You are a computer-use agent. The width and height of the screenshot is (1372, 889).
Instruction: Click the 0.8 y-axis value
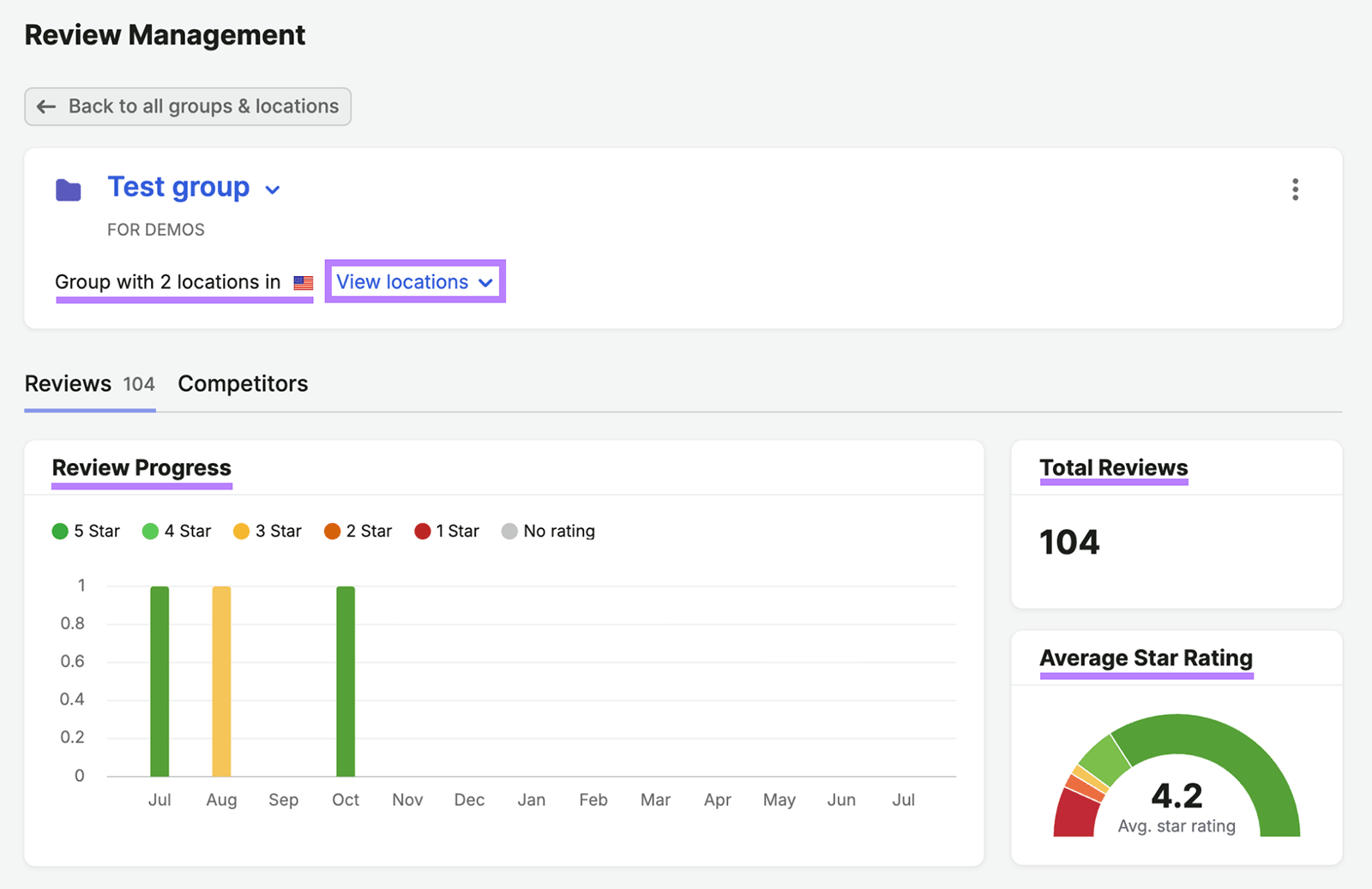pos(72,623)
